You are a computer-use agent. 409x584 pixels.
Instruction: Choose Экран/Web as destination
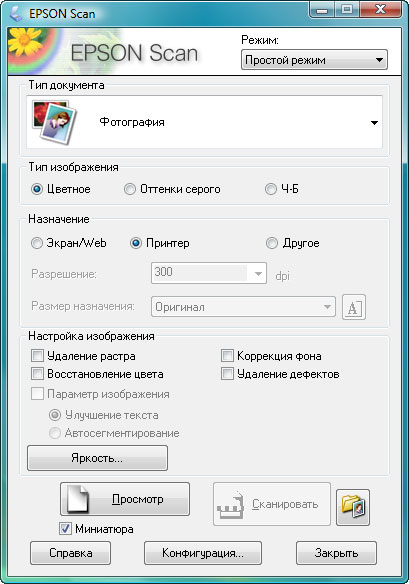[x=37, y=243]
